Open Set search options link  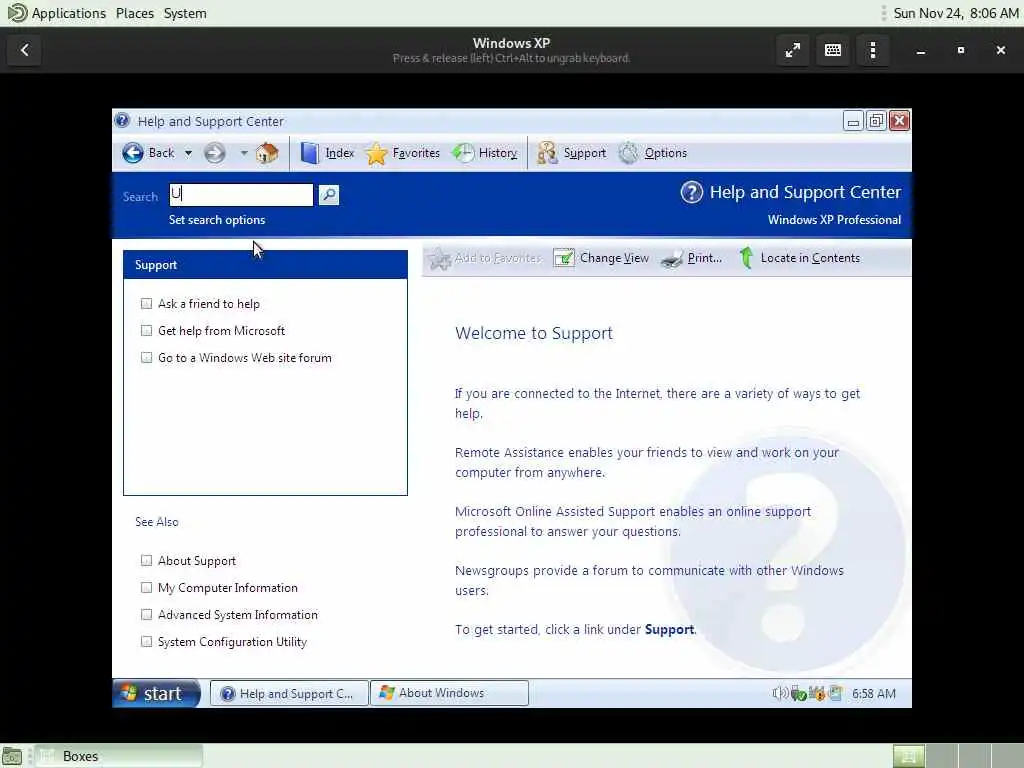(217, 220)
